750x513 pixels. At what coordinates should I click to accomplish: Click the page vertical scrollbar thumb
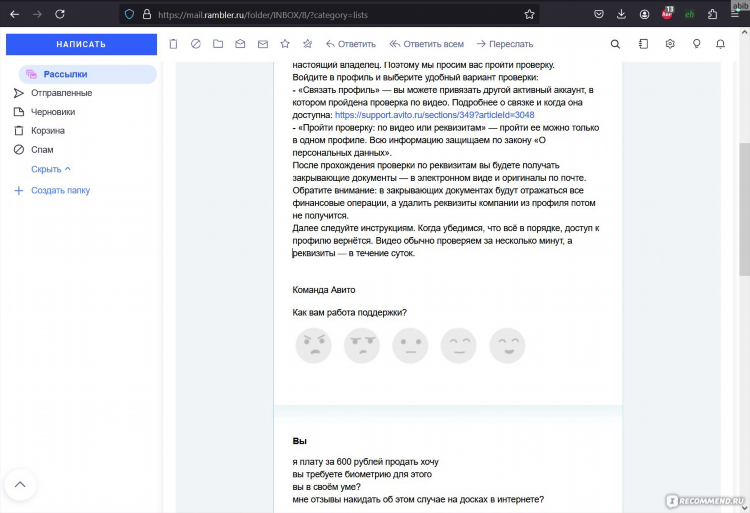[744, 209]
